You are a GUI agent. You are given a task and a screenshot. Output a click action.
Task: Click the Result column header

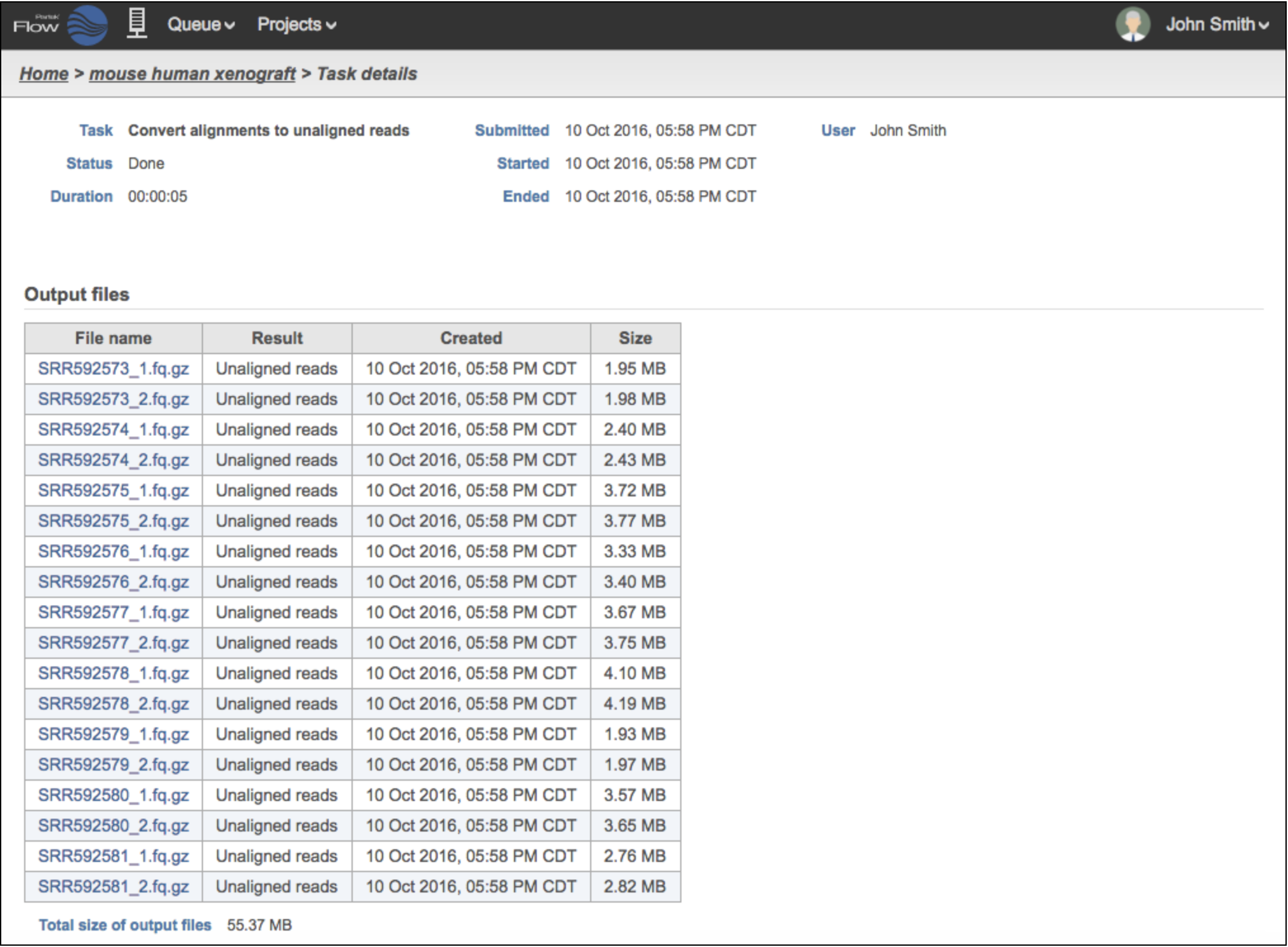pos(277,338)
